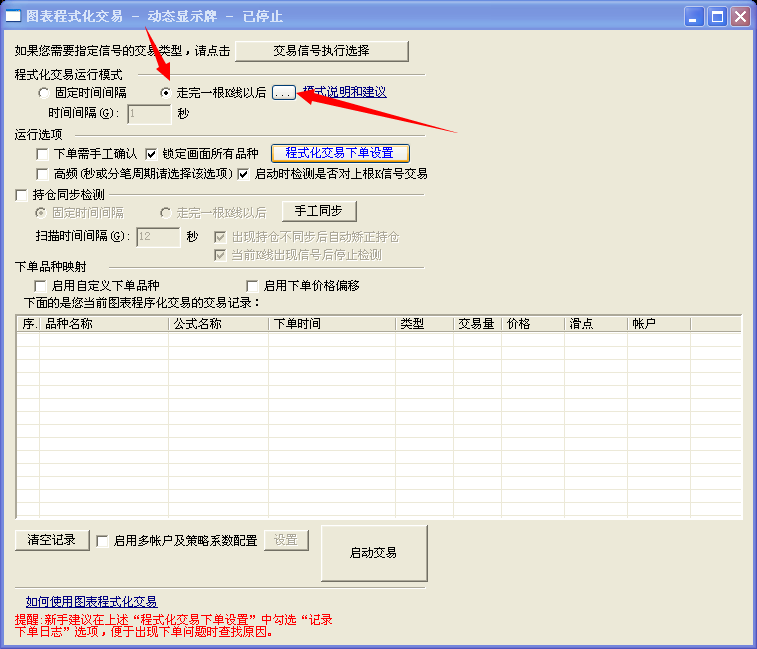Minimize the 图表程式化交易 window

click(694, 16)
